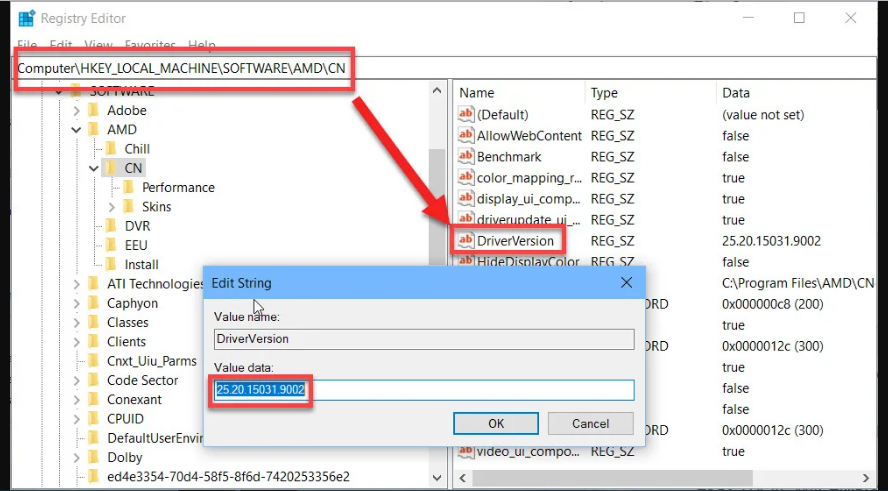Image resolution: width=888 pixels, height=491 pixels.
Task: Expand the Adobe registry key
Action: 76,110
